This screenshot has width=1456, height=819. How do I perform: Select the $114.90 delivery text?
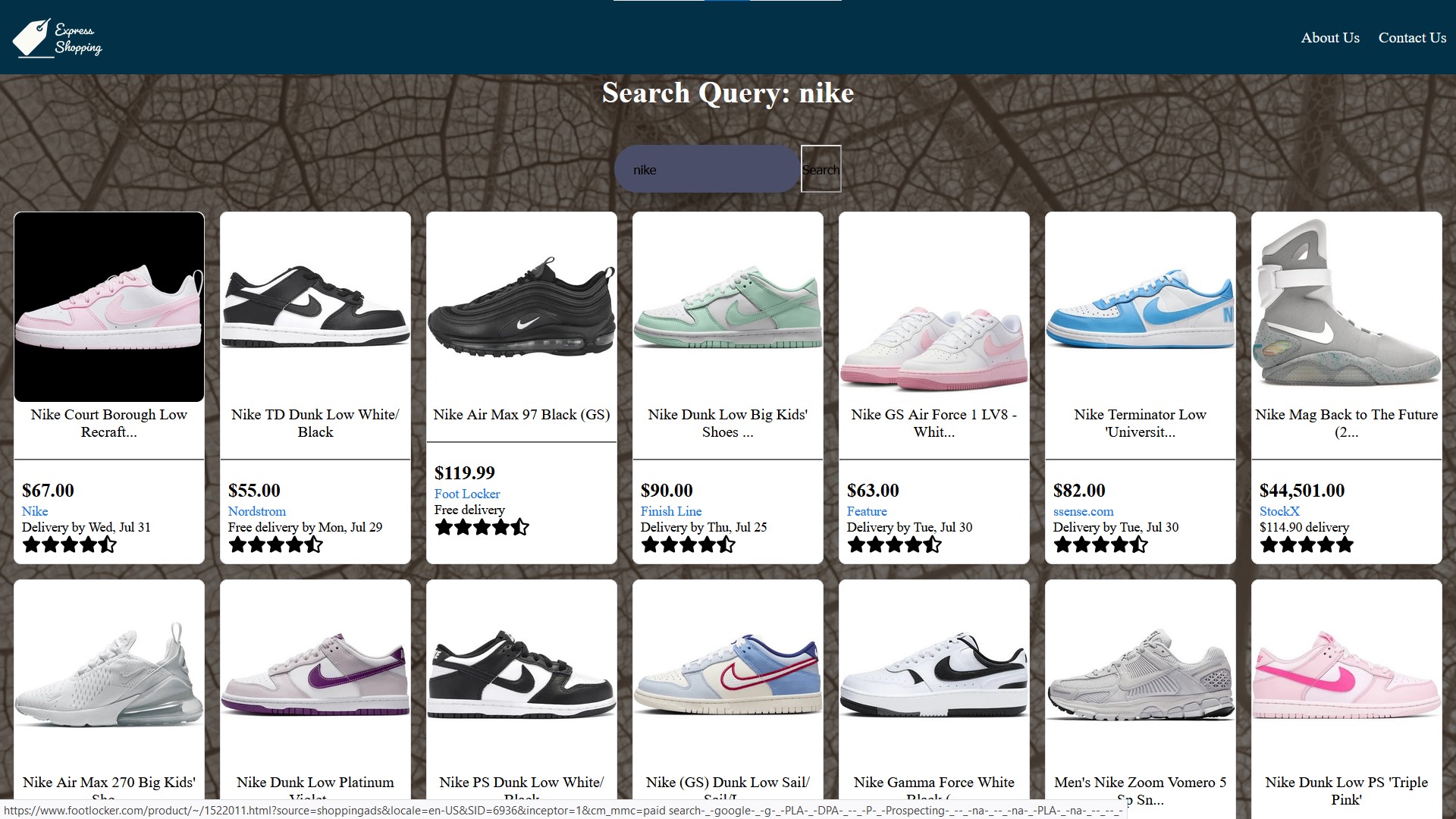tap(1304, 527)
